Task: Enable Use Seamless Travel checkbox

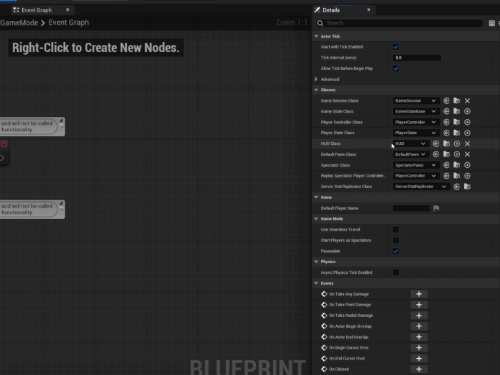Action: (396, 229)
